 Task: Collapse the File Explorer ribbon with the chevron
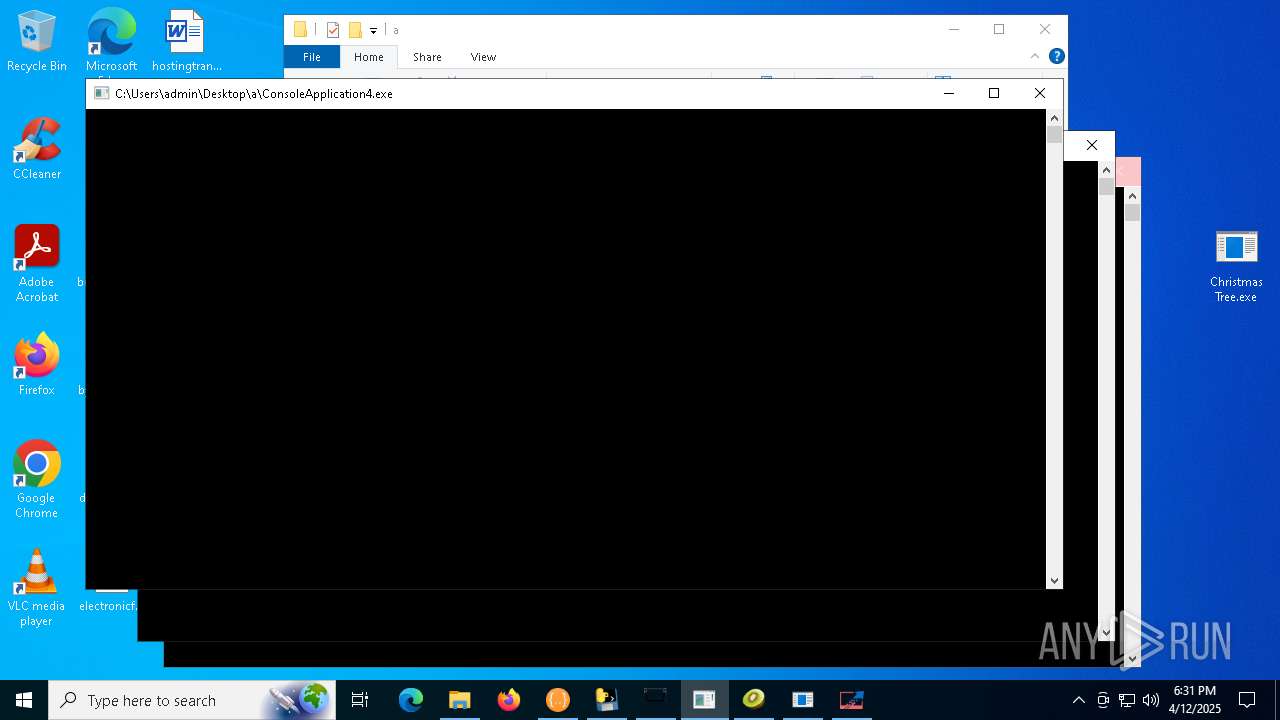point(1035,57)
